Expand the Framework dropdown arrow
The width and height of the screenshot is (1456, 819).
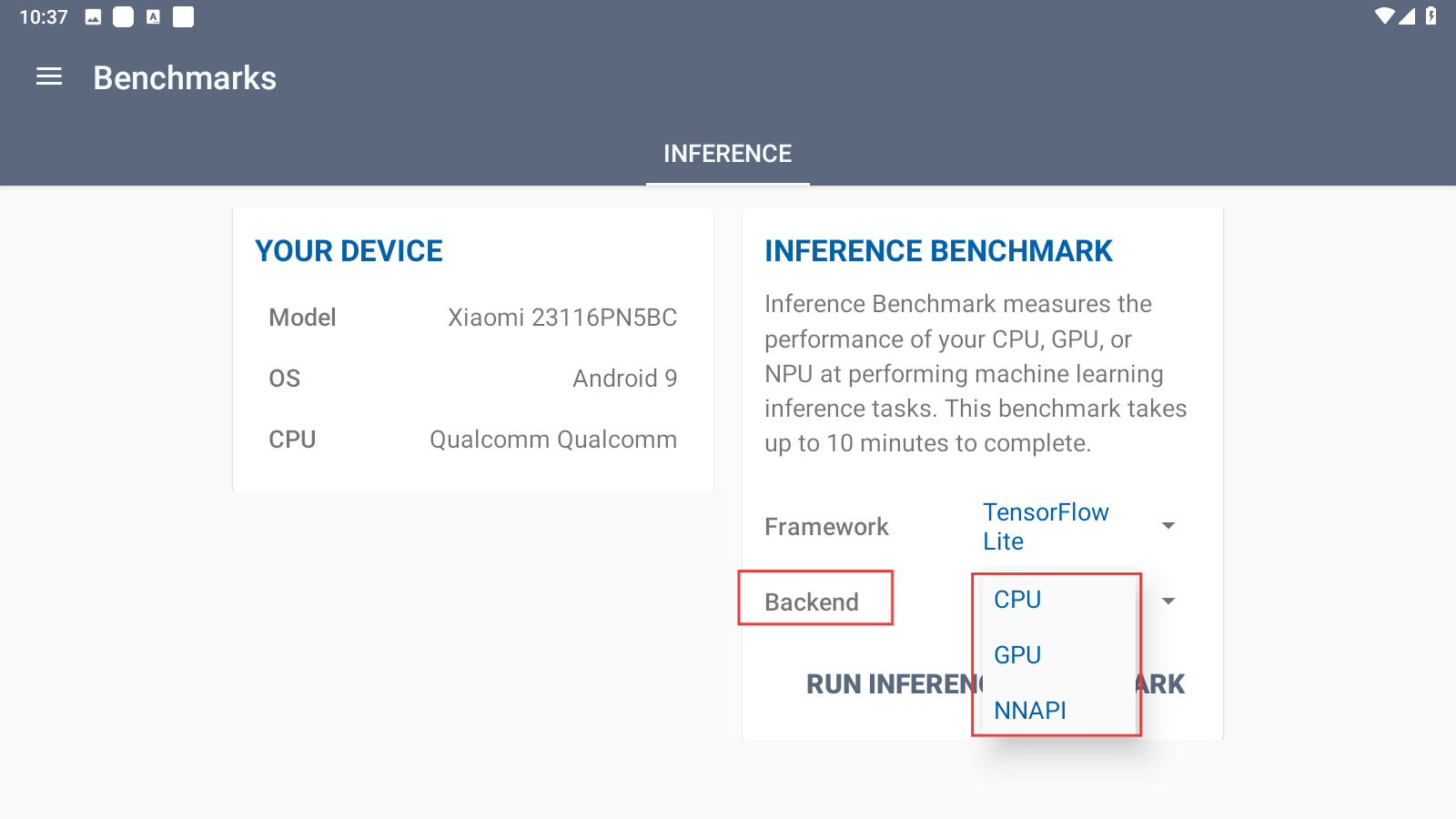[1168, 526]
